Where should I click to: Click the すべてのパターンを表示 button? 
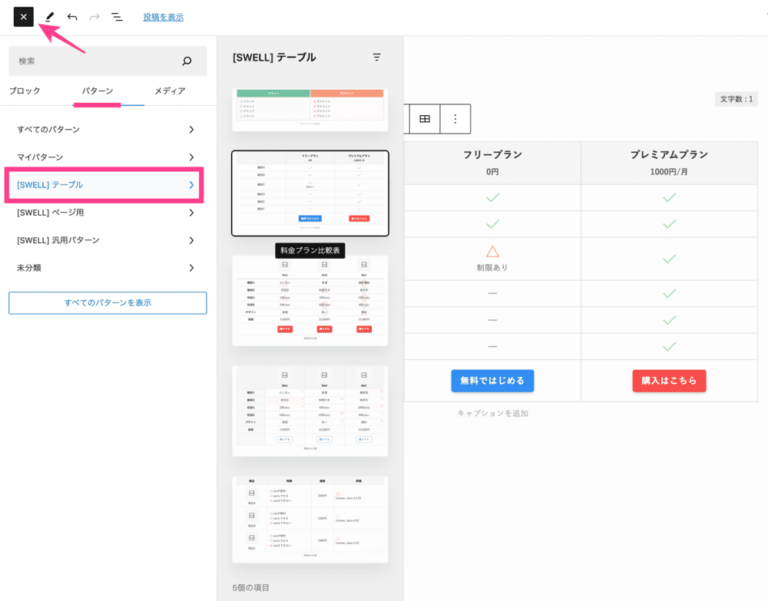pos(107,302)
